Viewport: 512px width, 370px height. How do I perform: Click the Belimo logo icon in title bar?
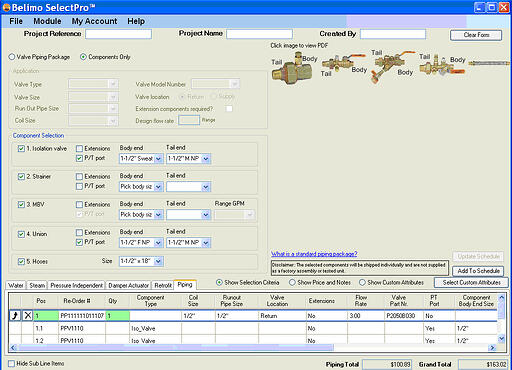6,7
